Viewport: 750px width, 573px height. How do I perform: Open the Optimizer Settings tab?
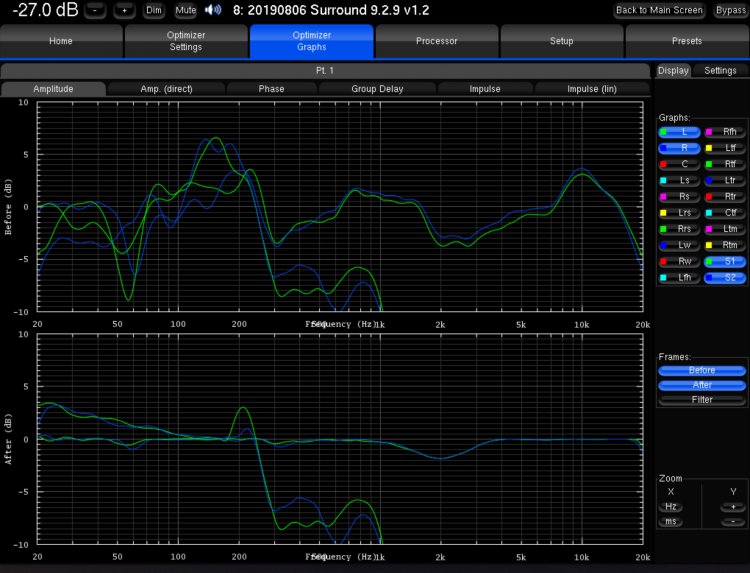[x=186, y=41]
